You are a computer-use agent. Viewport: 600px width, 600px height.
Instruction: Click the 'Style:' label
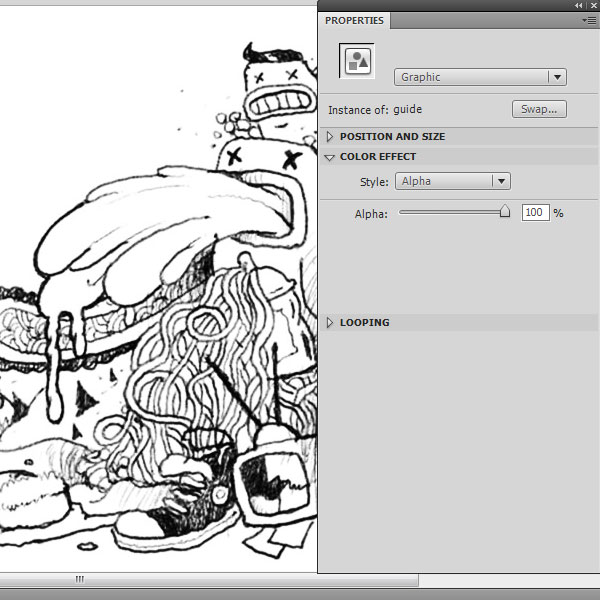(x=374, y=182)
